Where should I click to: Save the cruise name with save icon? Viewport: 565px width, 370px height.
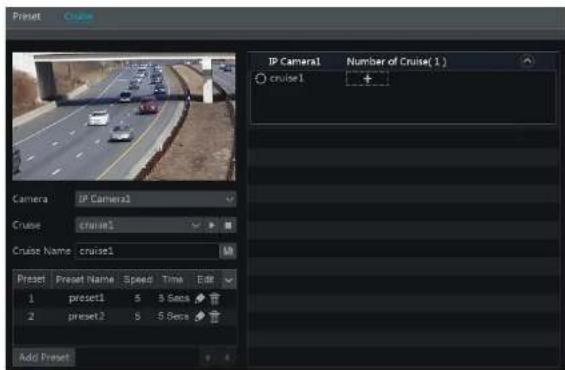228,251
